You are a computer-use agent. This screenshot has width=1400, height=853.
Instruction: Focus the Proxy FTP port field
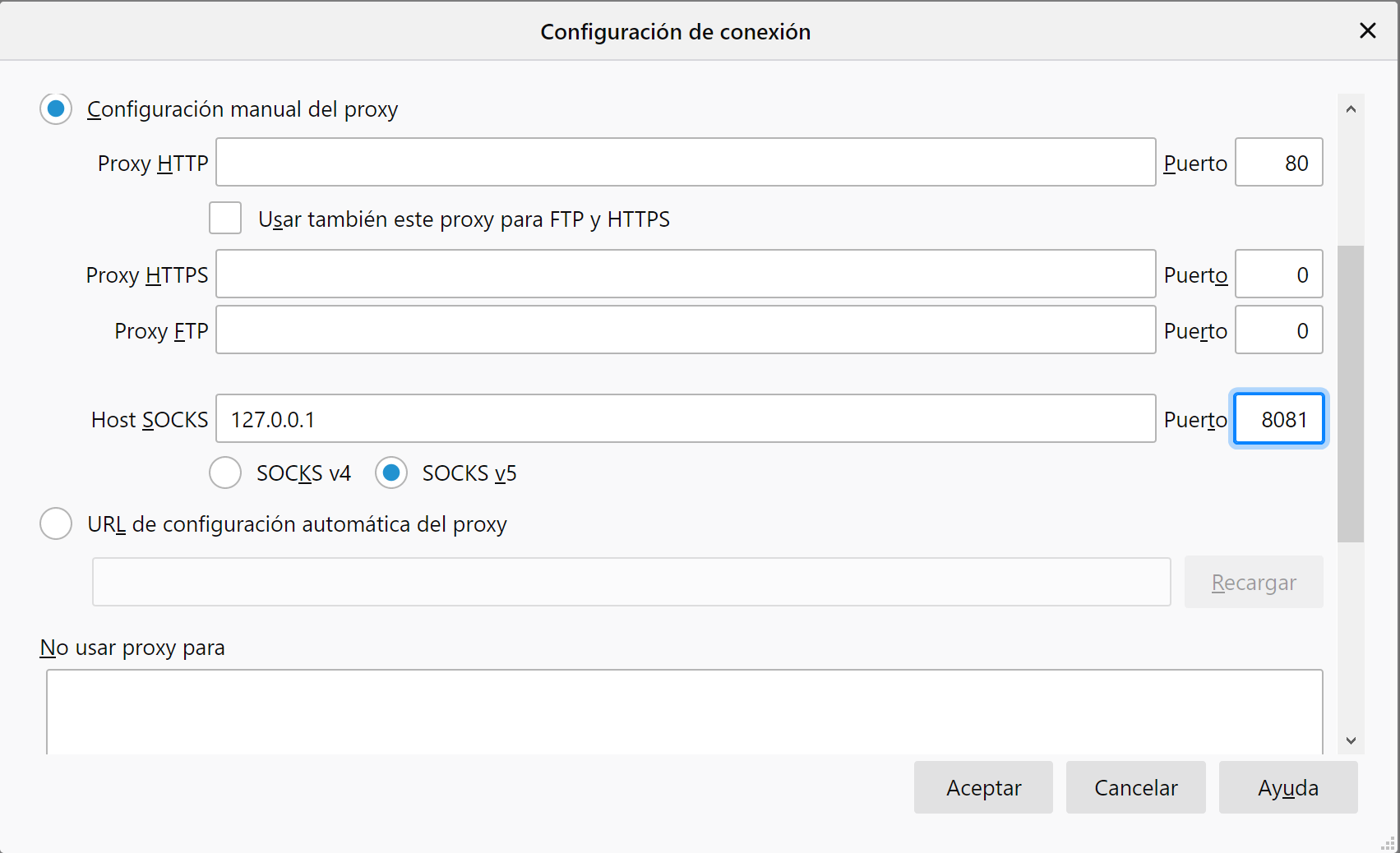coord(1278,330)
